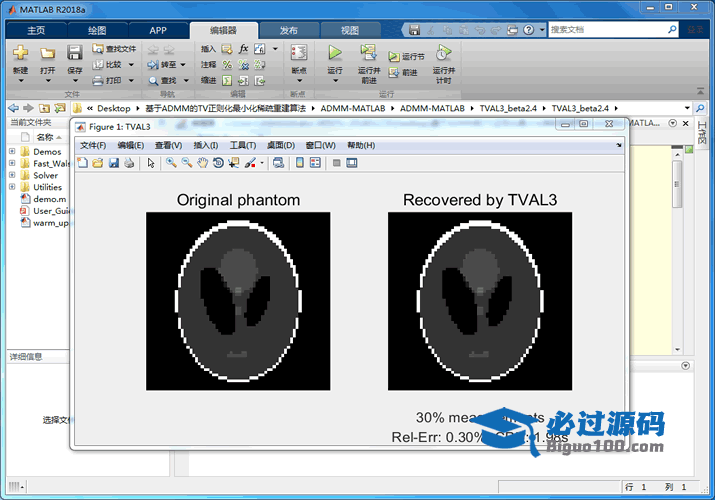Select the Rotate 3D tool
The image size is (715, 500).
218,163
